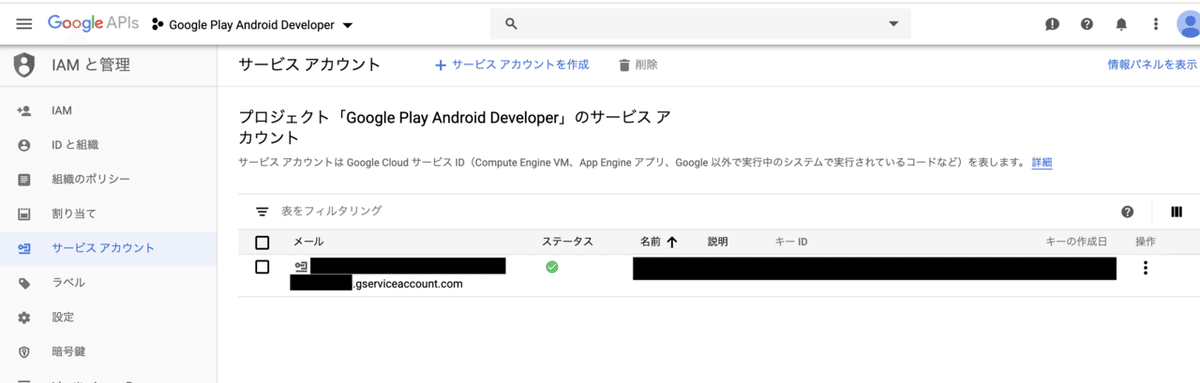Click the 説明 column header
Image resolution: width=1200 pixels, height=383 pixels.
pyautogui.click(x=718, y=242)
